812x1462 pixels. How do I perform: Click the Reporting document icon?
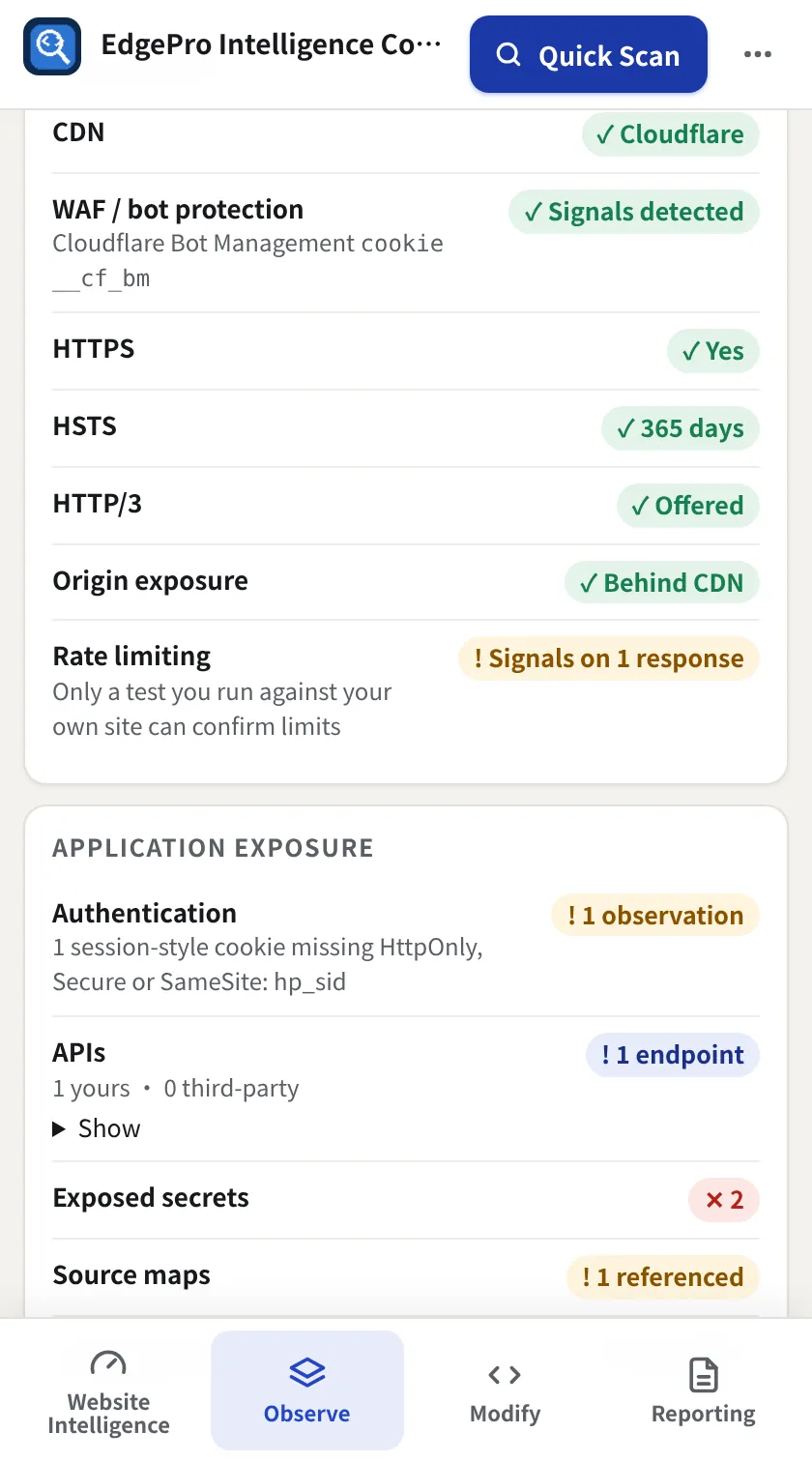[703, 1374]
